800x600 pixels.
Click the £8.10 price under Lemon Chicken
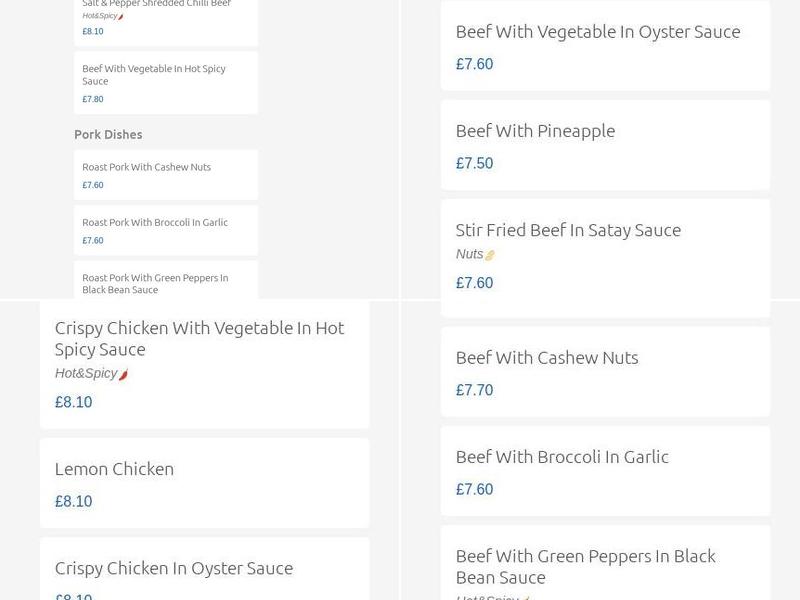click(x=73, y=501)
